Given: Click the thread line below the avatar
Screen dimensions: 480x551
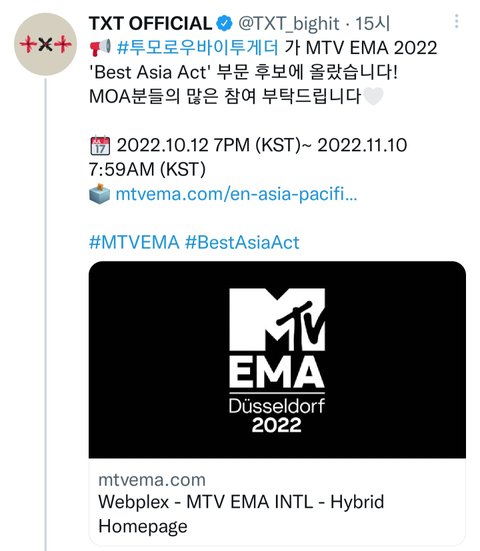Looking at the screenshot, I should [x=46, y=315].
